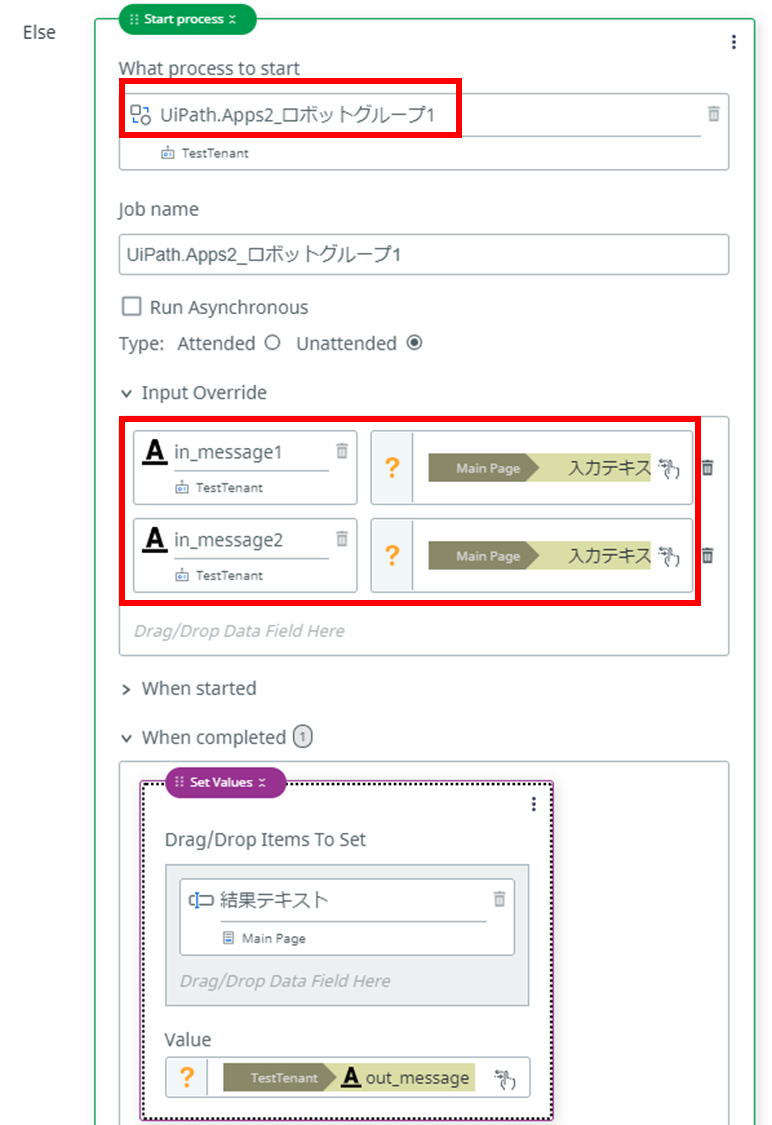The image size is (772, 1125).
Task: Collapse the Set Values rule header
Action: point(263,783)
